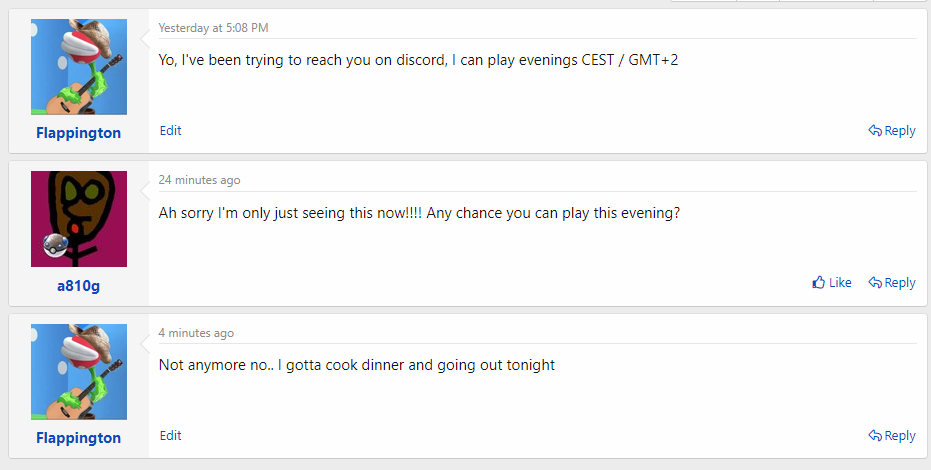This screenshot has height=470, width=931.
Task: Visit Flappington's profile via first post username
Action: click(x=78, y=133)
